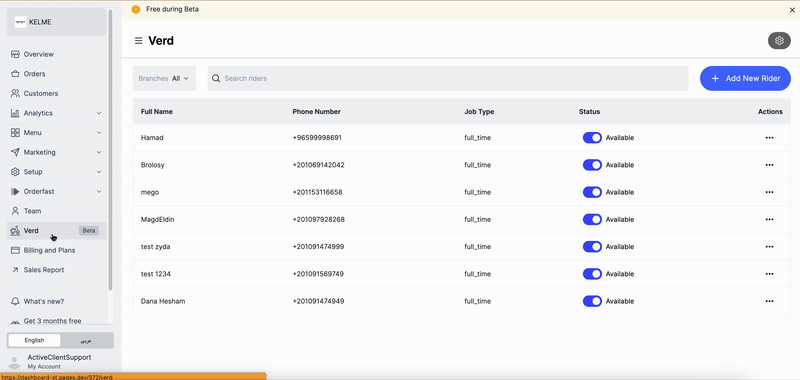The height and width of the screenshot is (380, 800).
Task: Click the Setup gear icon in sidebar
Action: (15, 172)
